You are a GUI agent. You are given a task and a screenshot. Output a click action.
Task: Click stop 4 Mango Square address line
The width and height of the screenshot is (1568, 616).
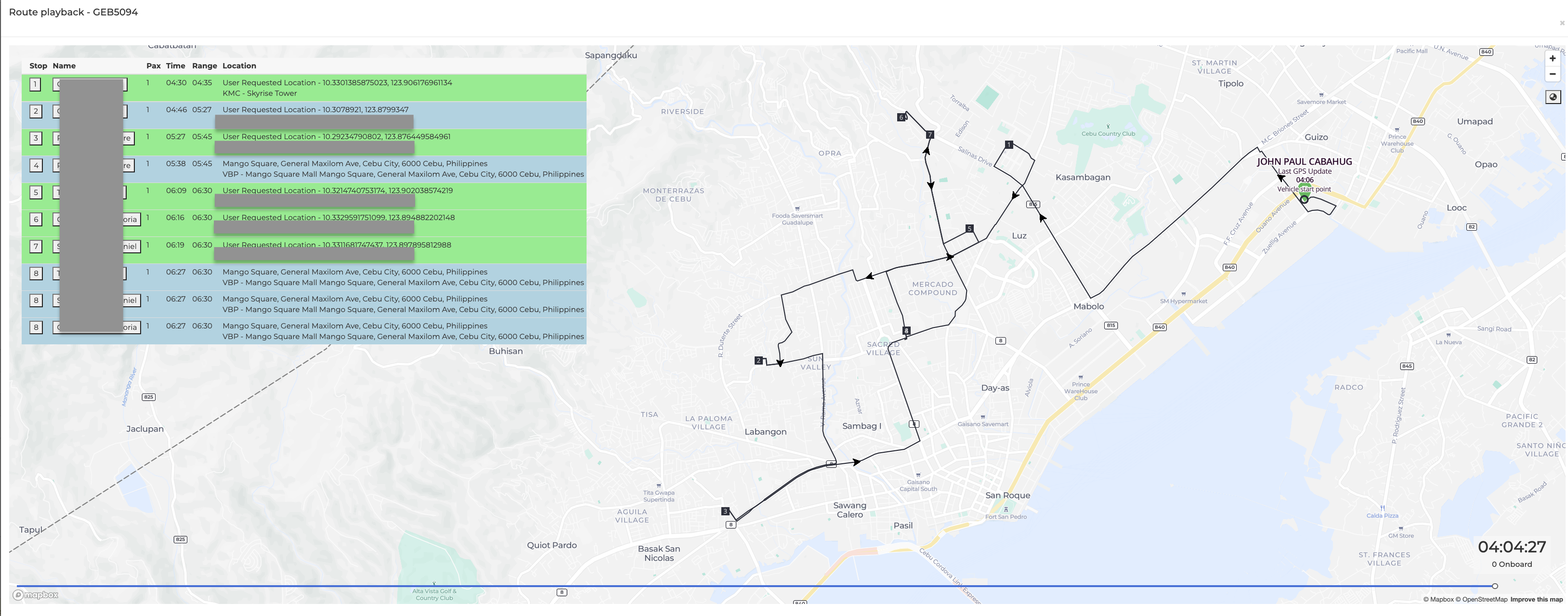(355, 164)
